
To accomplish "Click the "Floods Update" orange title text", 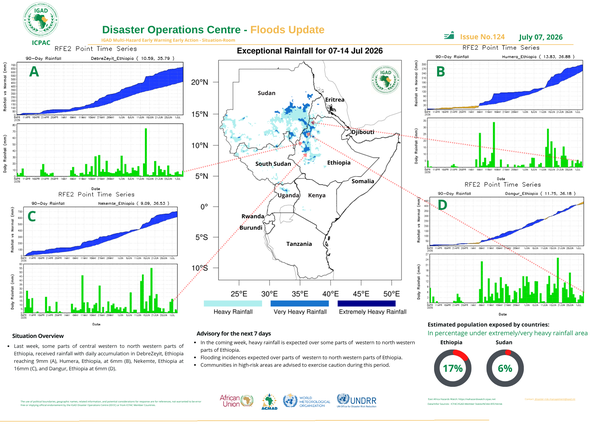I will 287,30.
